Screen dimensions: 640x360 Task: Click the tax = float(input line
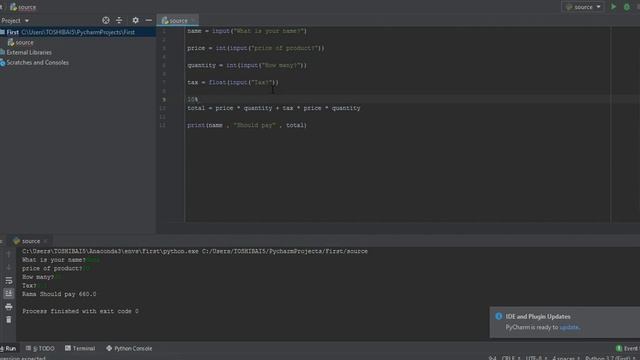pos(233,82)
